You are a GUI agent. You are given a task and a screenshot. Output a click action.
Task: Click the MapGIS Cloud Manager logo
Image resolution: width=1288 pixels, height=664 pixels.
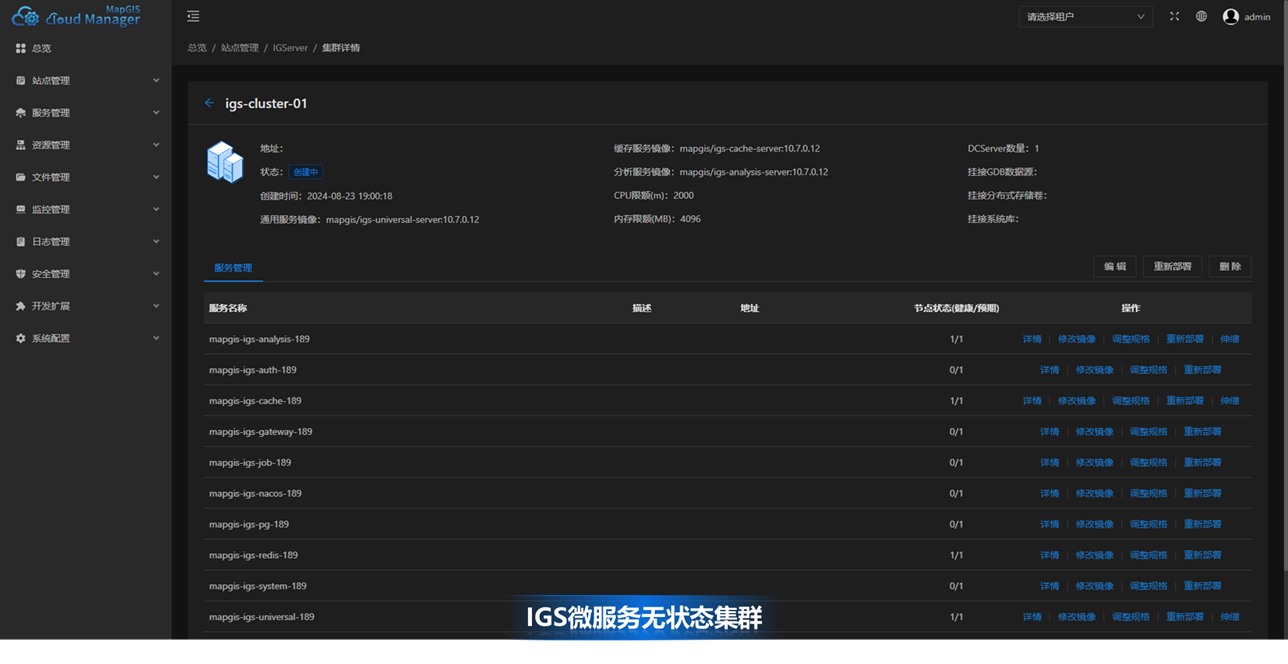76,16
